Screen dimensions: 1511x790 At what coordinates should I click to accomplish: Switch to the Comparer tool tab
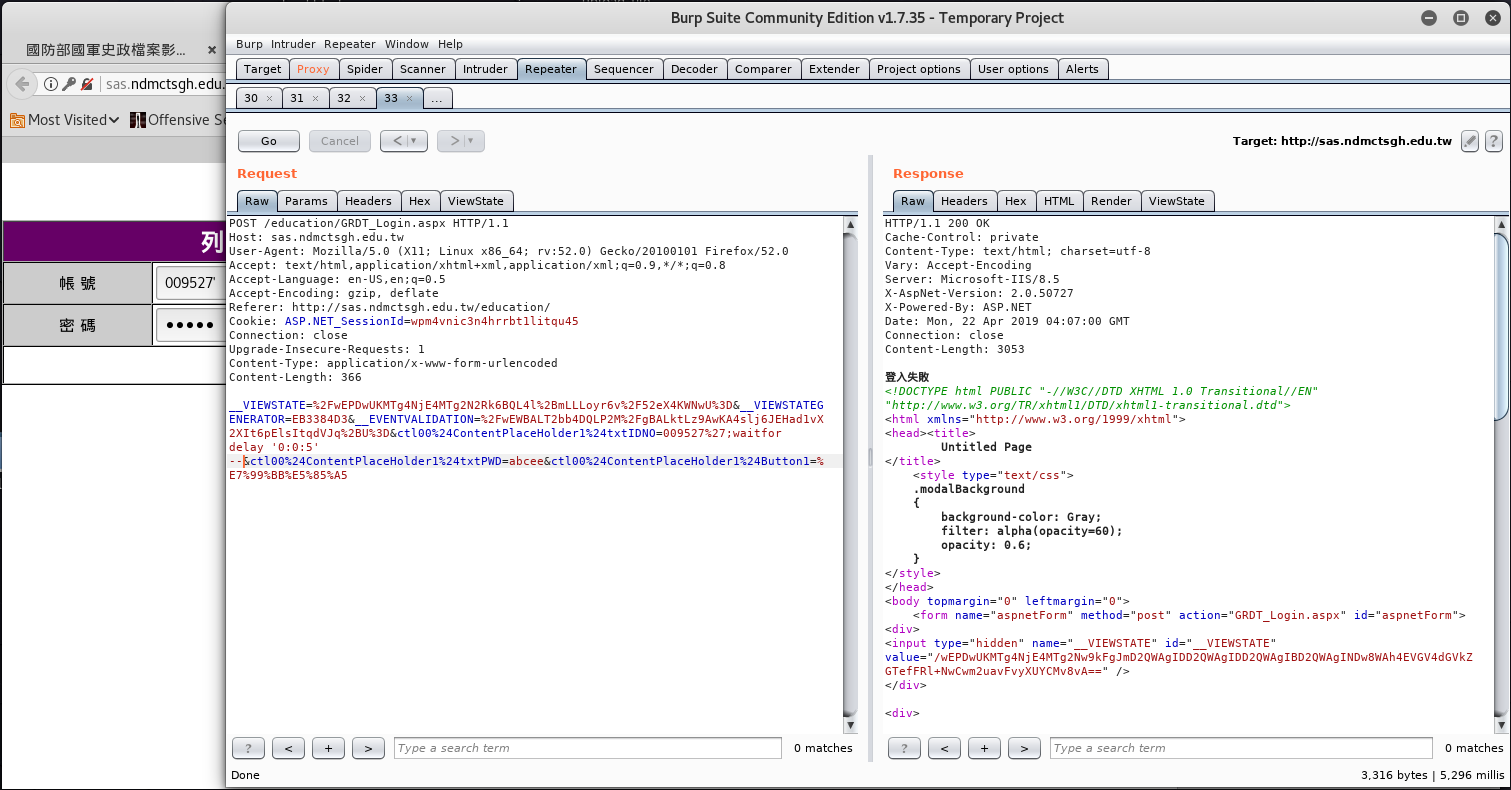click(x=763, y=69)
